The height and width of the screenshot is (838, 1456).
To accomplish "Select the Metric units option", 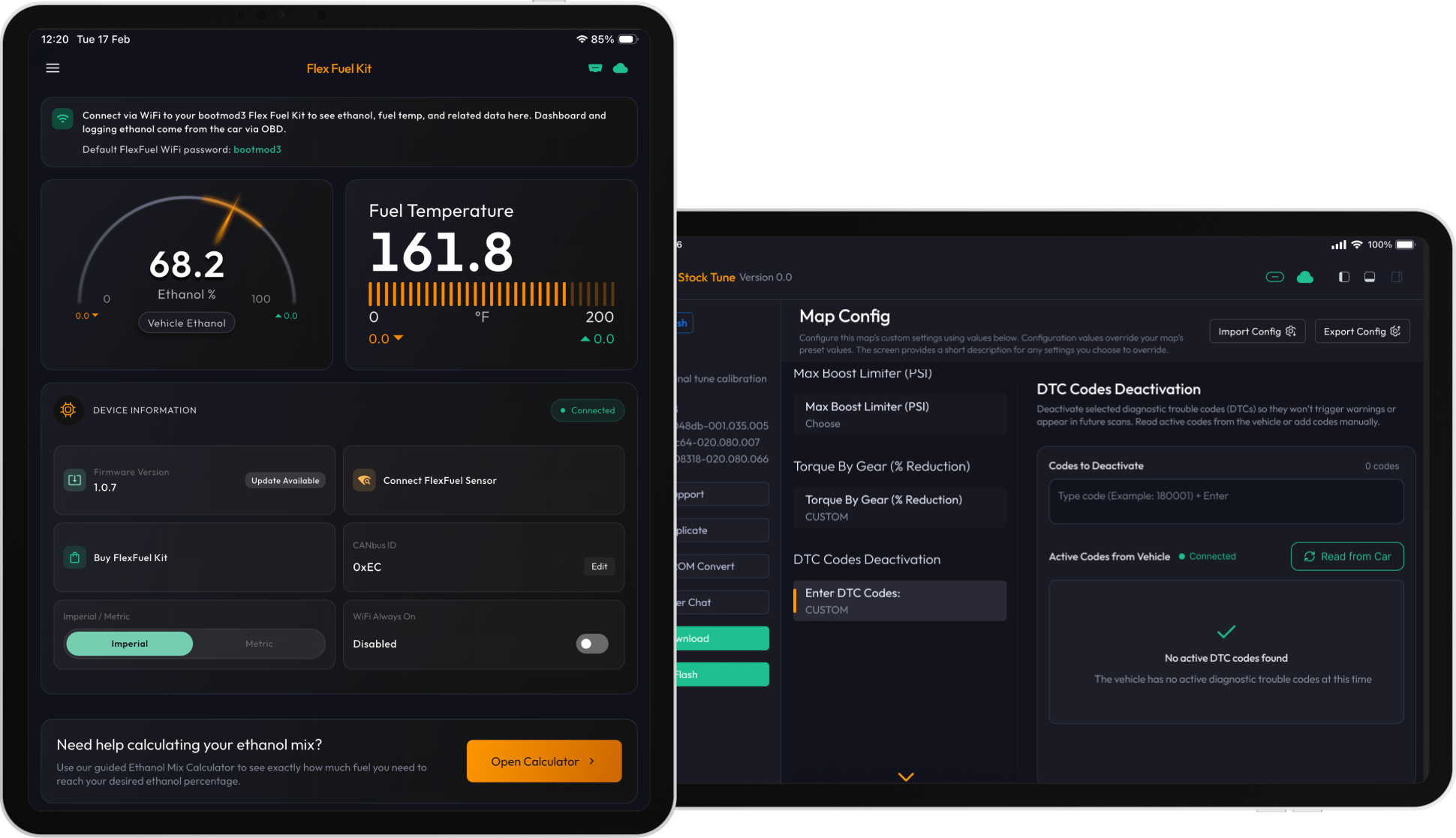I will 259,644.
